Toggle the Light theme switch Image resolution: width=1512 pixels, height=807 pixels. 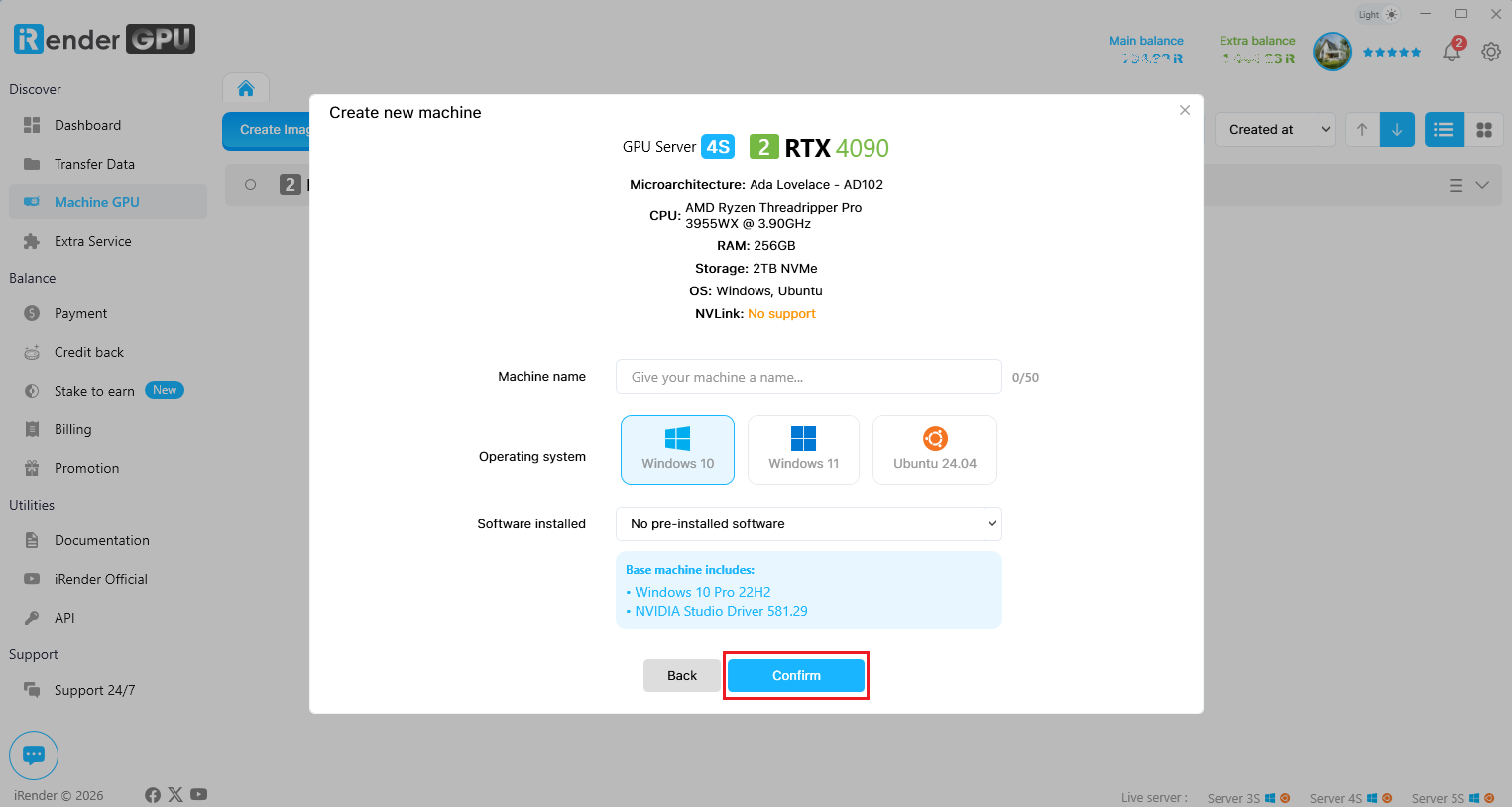pos(1378,14)
